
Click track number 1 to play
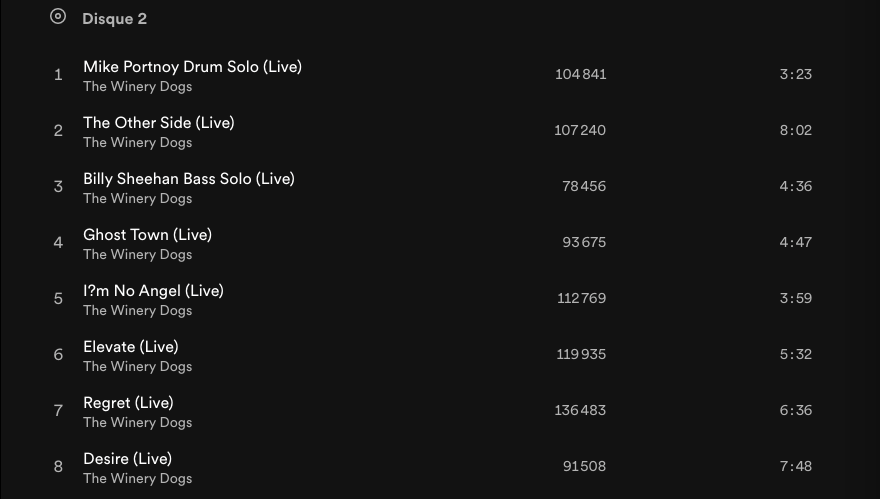[x=58, y=75]
